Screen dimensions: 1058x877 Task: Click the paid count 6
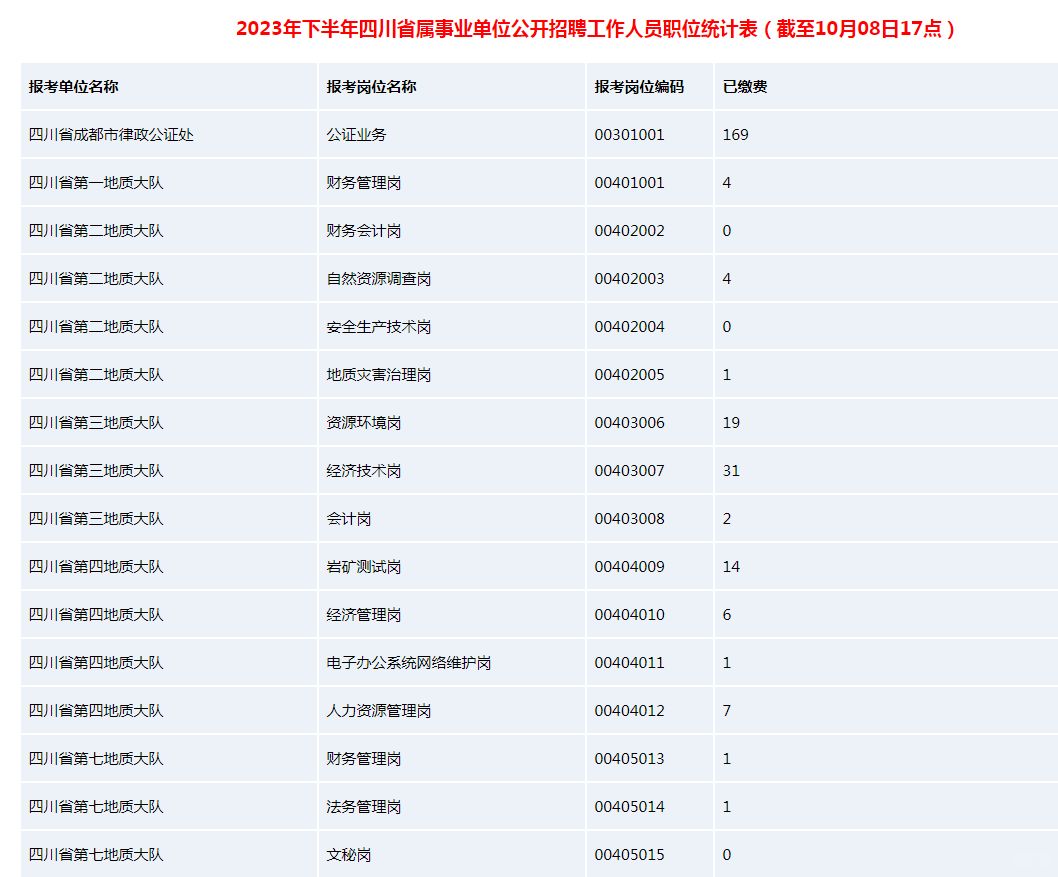pyautogui.click(x=727, y=614)
